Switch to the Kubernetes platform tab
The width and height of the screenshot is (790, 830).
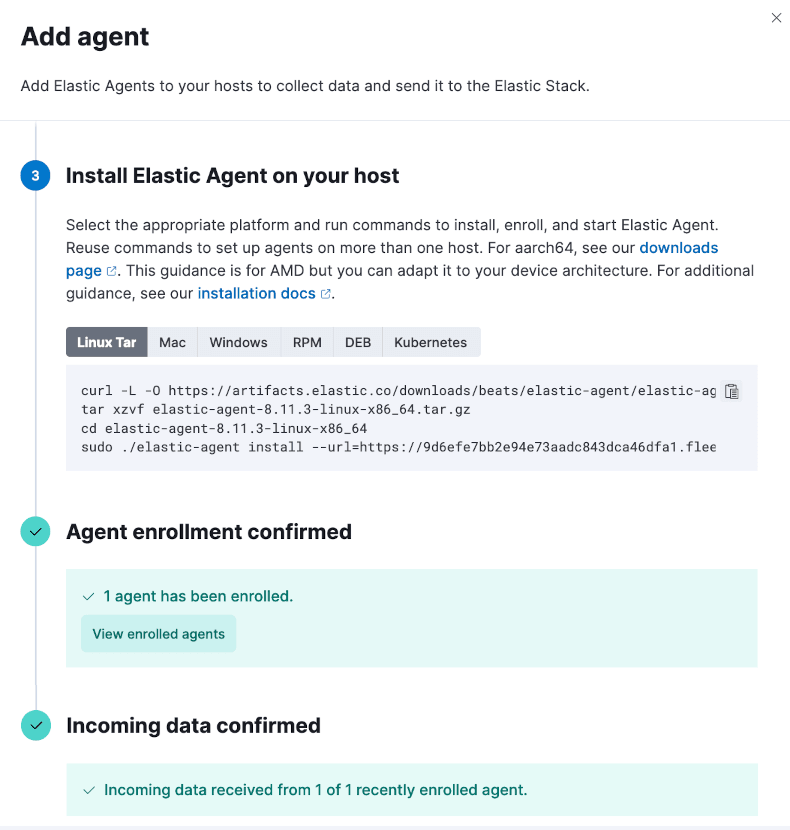coord(430,342)
